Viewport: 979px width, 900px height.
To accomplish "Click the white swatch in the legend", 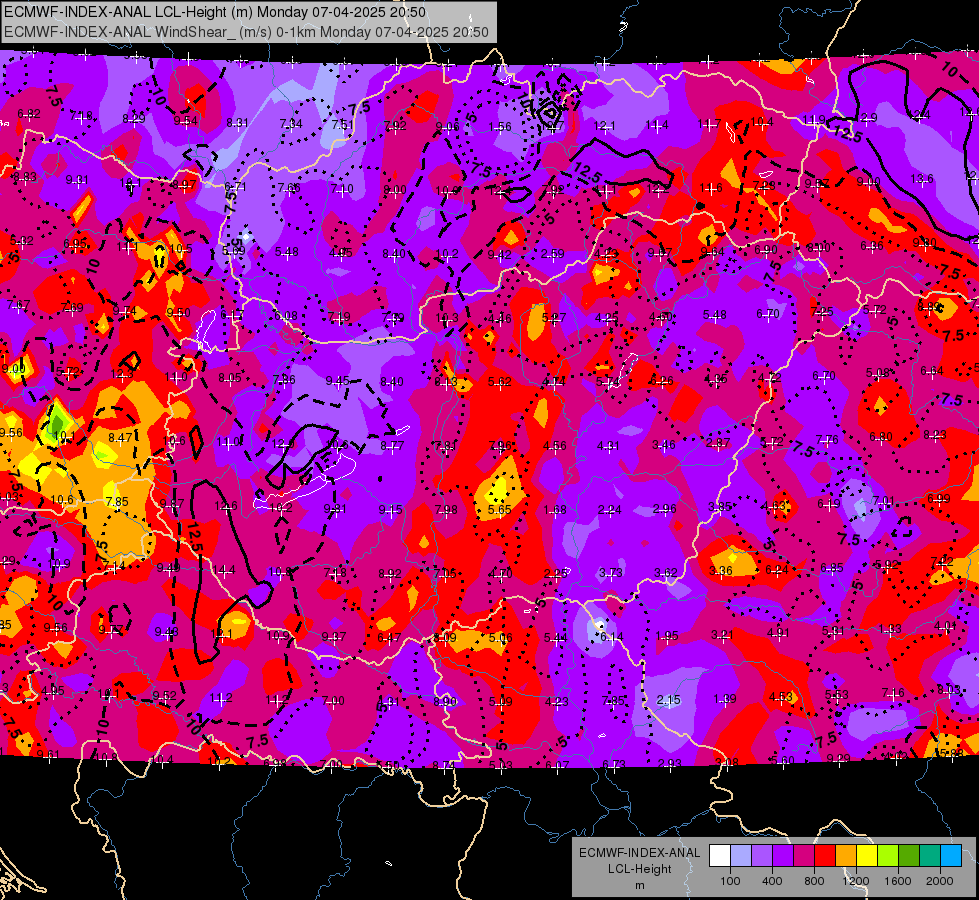I will (x=720, y=856).
